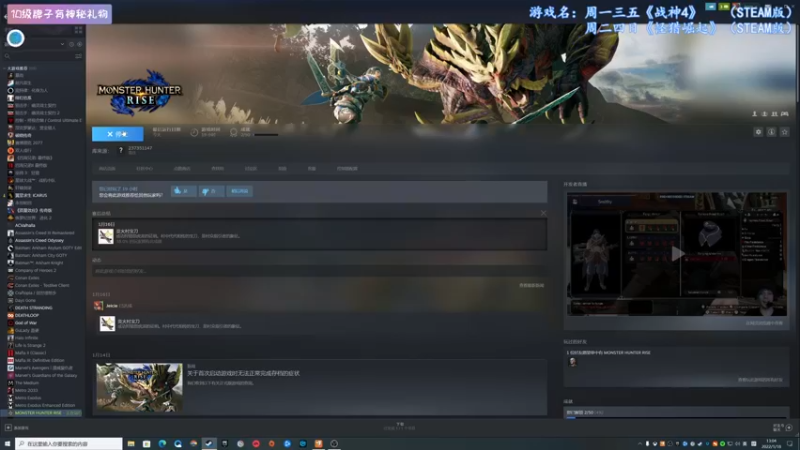Select Assassin's Creed Odyssey in library
800x450 pixels.
[39, 240]
